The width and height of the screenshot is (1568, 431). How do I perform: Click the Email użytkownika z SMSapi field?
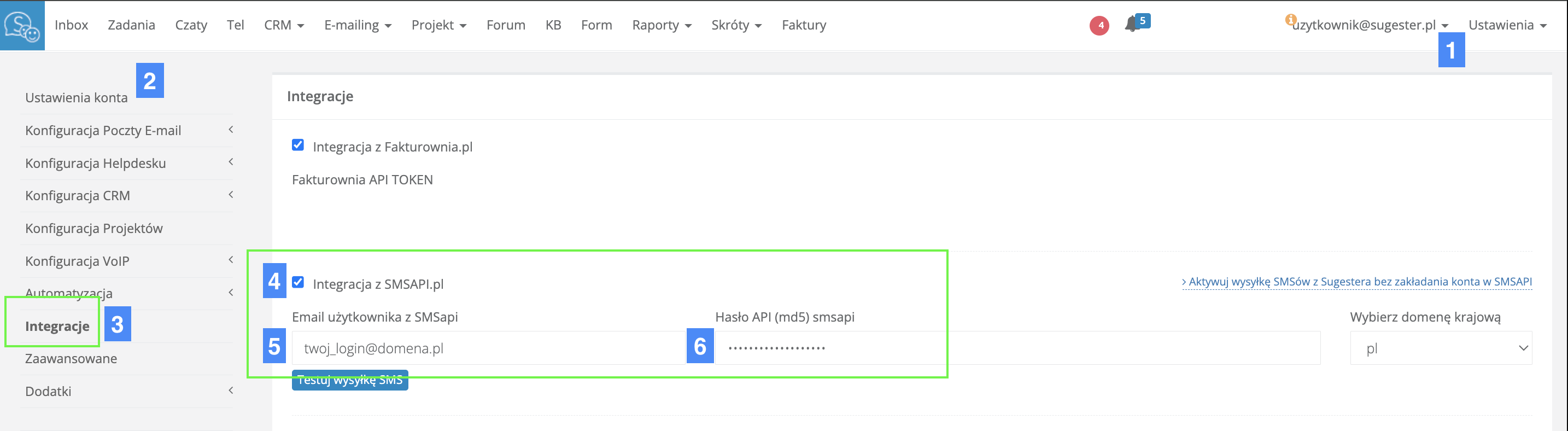pyautogui.click(x=487, y=348)
